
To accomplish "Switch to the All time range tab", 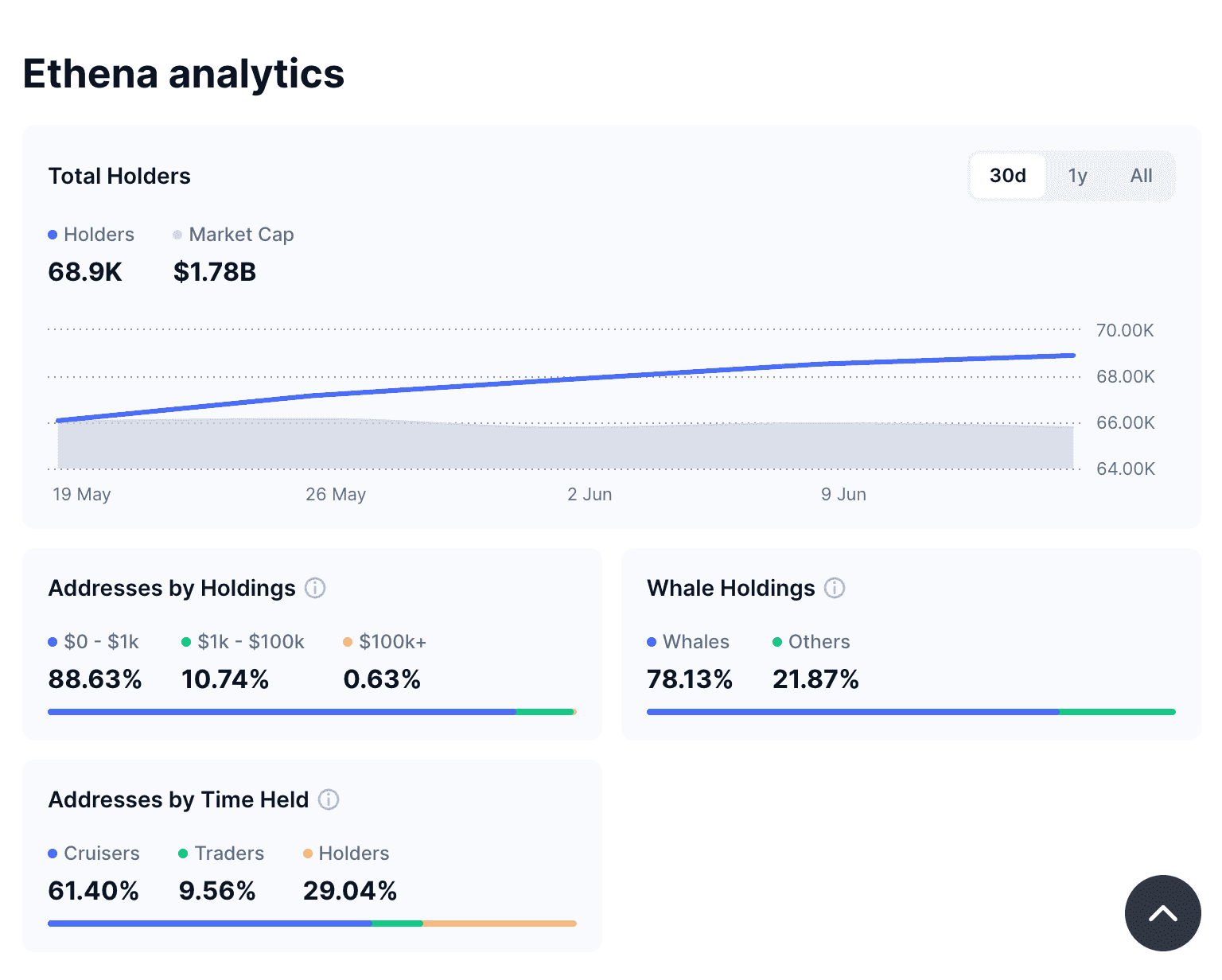I will (x=1141, y=176).
